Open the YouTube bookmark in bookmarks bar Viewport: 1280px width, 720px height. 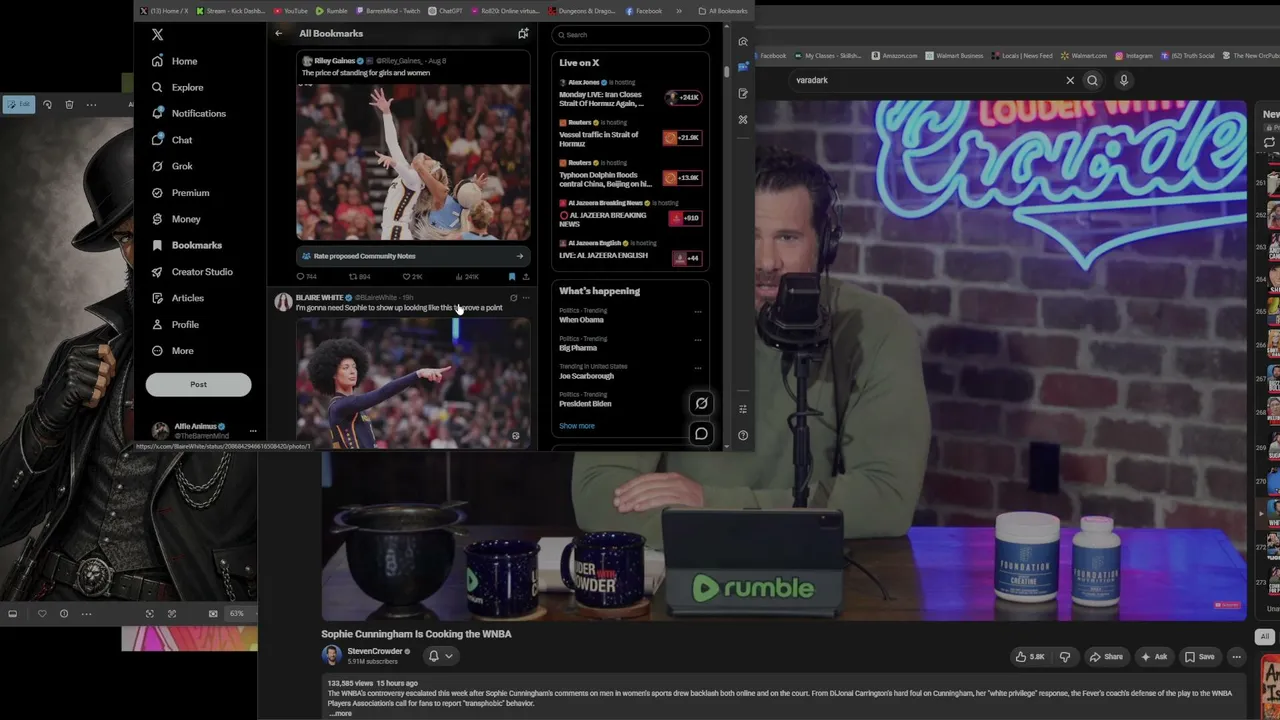click(291, 11)
